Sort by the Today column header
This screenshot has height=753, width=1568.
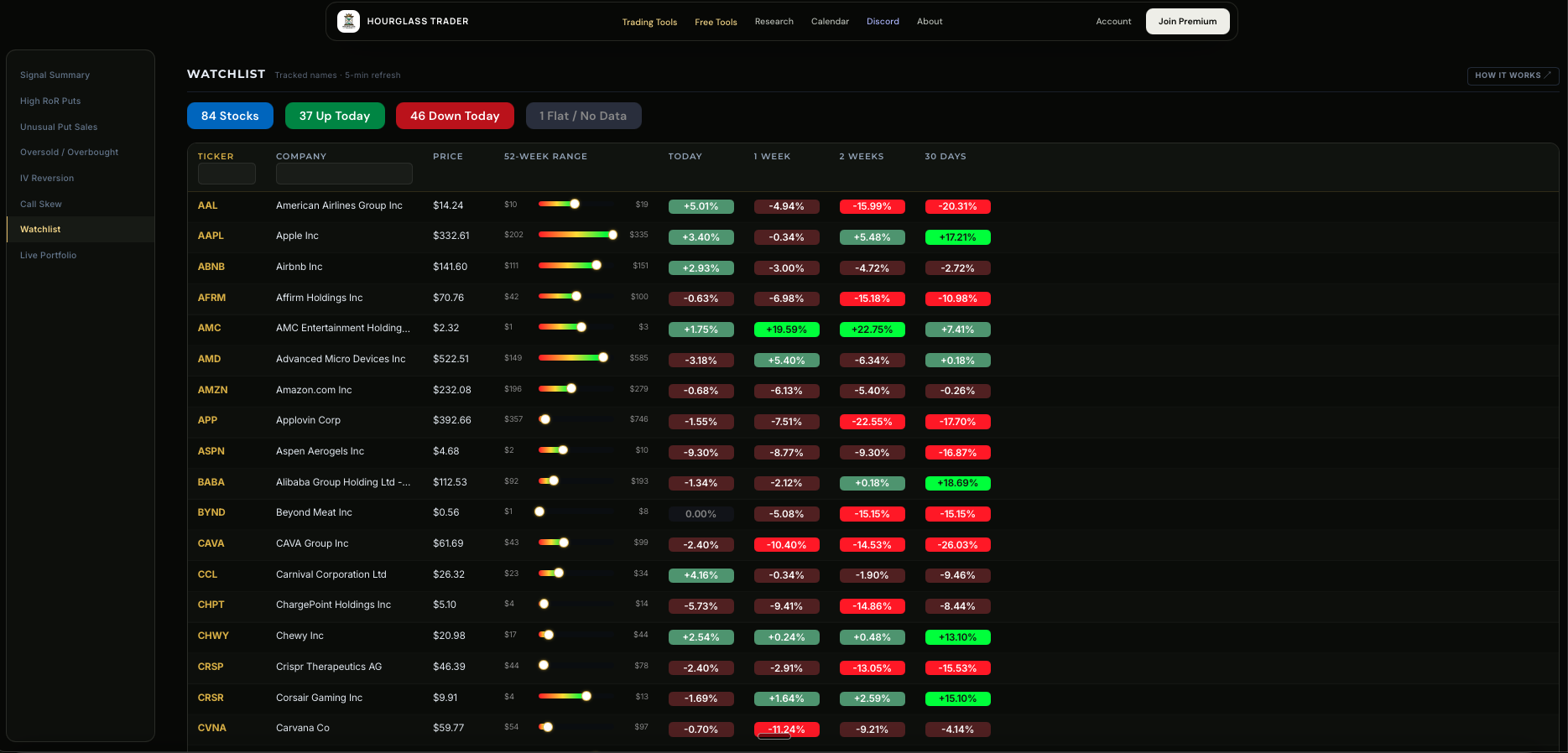(x=685, y=157)
